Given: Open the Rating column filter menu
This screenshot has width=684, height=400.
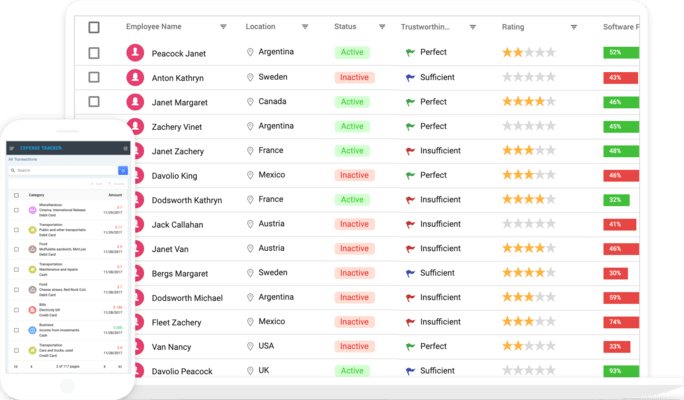Looking at the screenshot, I should point(574,27).
